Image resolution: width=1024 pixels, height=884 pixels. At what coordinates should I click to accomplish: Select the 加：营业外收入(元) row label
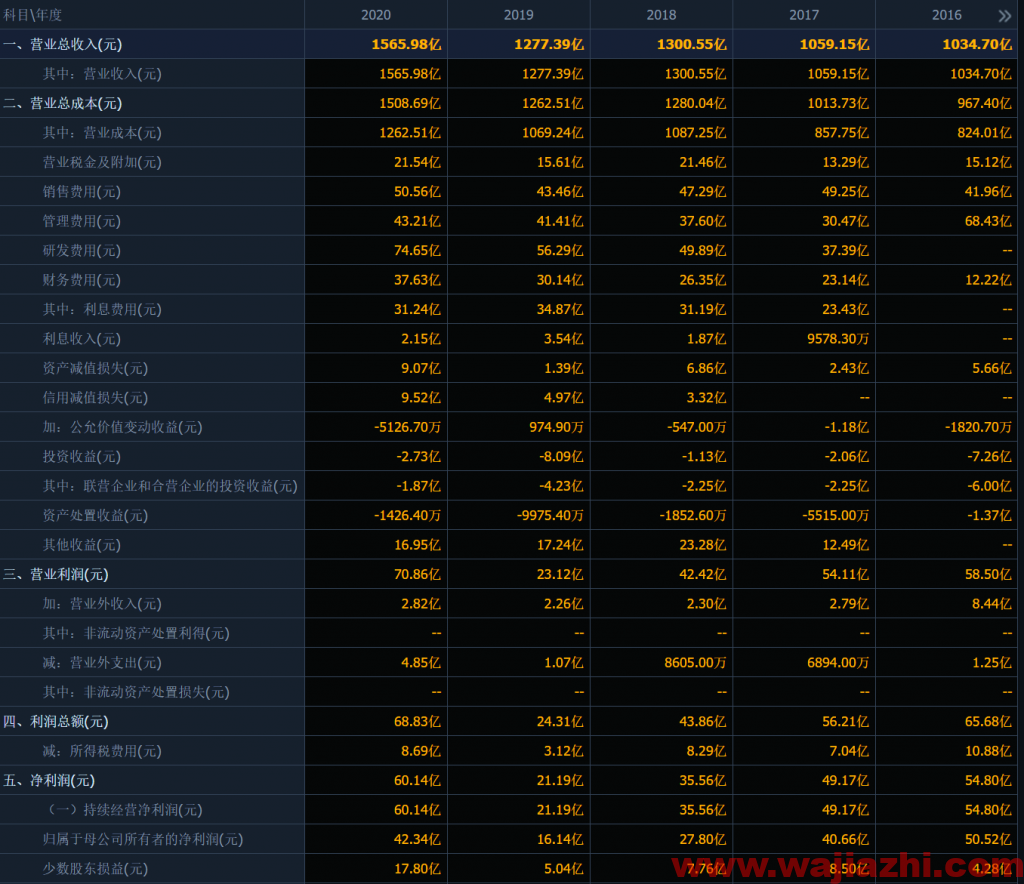point(102,604)
